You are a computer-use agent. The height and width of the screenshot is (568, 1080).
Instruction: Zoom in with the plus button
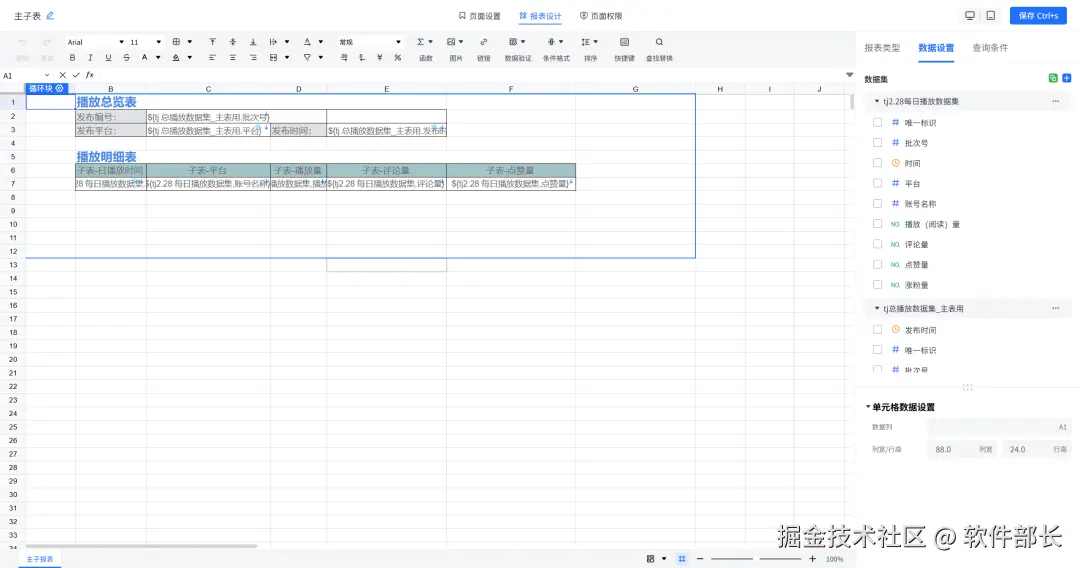click(x=813, y=559)
